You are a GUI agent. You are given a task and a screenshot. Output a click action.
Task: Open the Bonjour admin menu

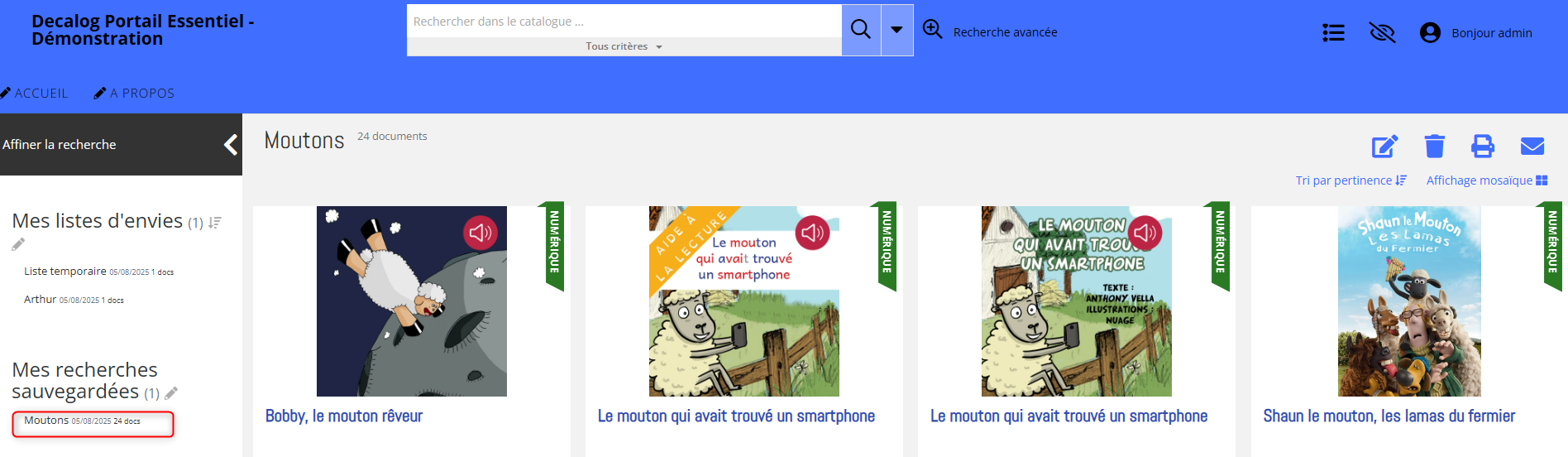point(1492,33)
